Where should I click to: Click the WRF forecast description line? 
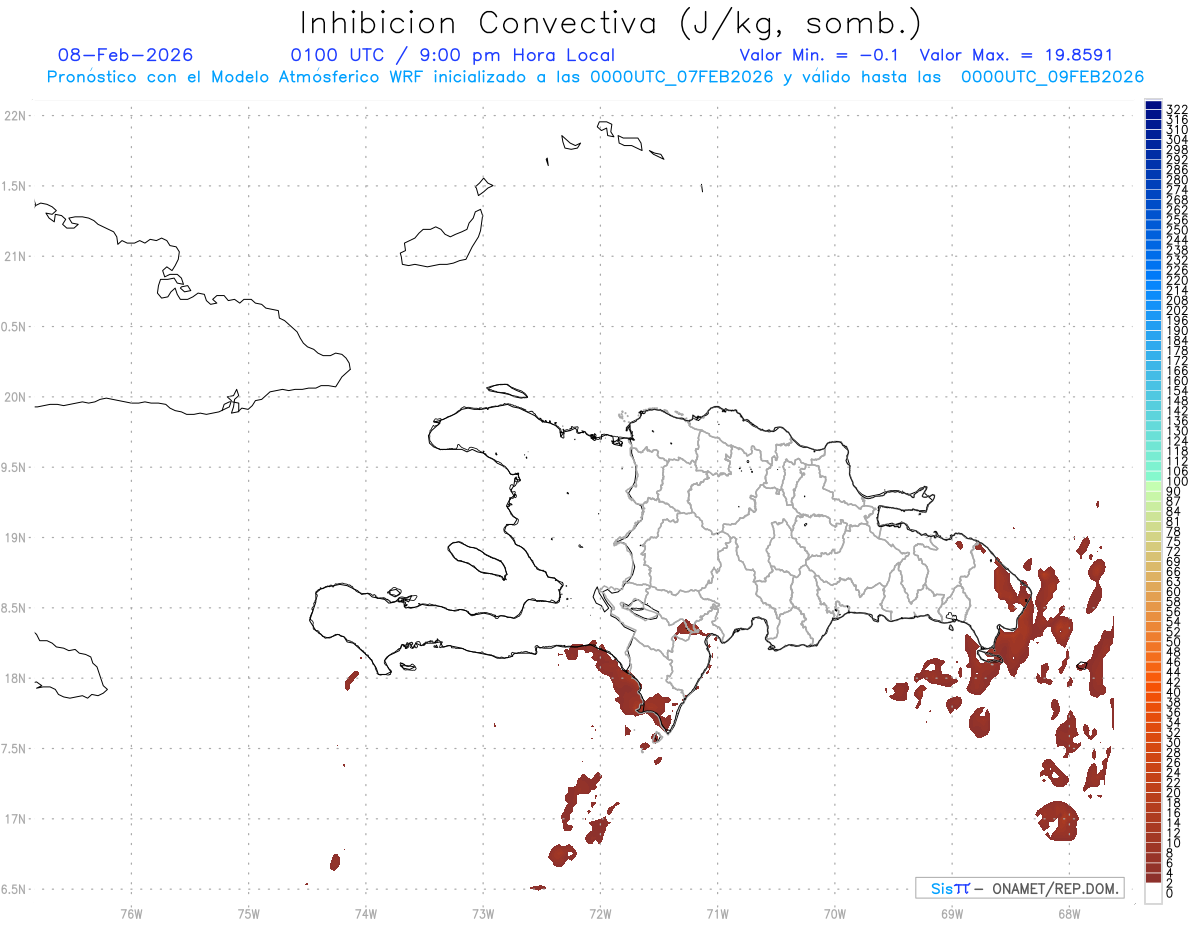(x=595, y=77)
